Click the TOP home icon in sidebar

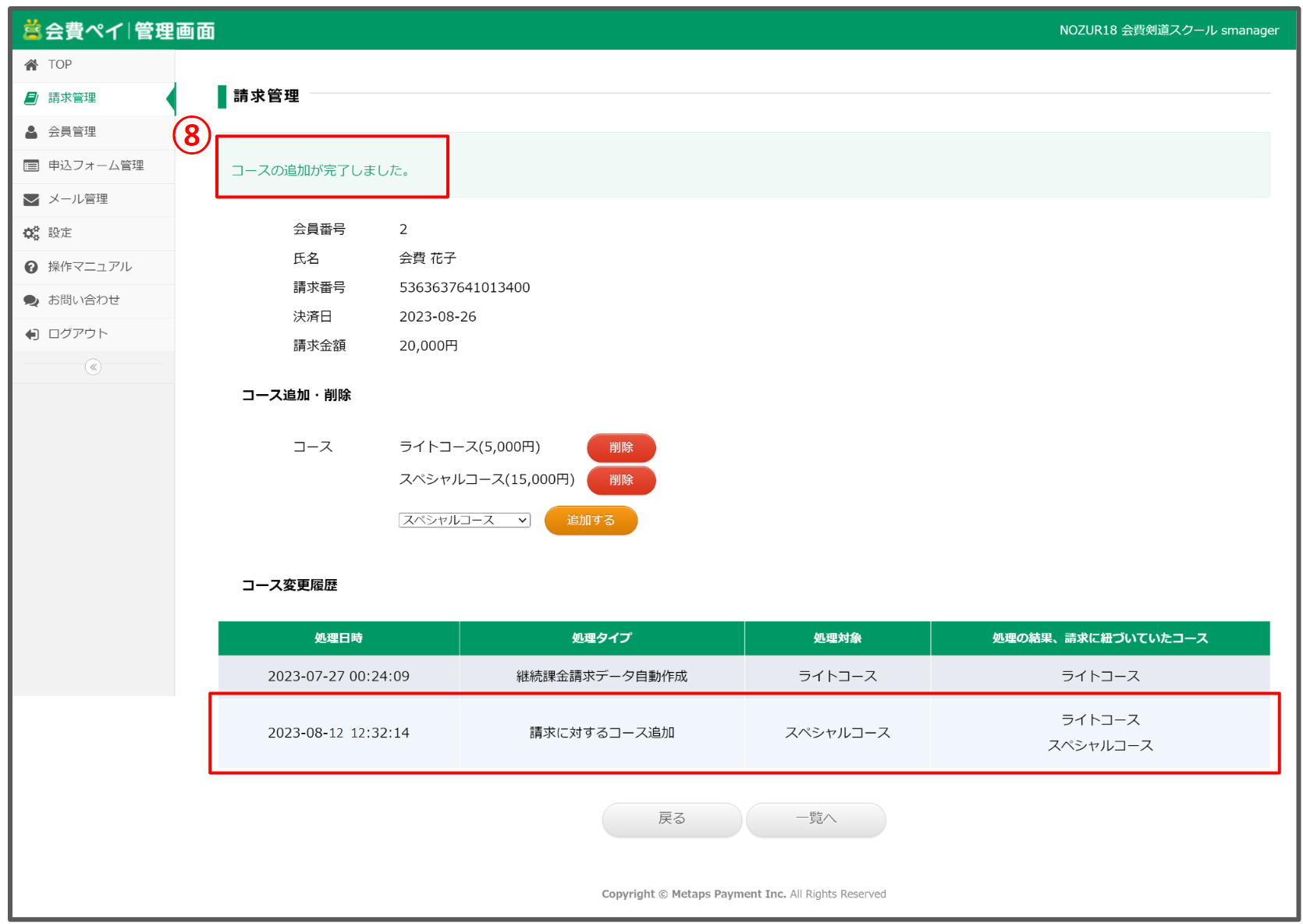(31, 64)
